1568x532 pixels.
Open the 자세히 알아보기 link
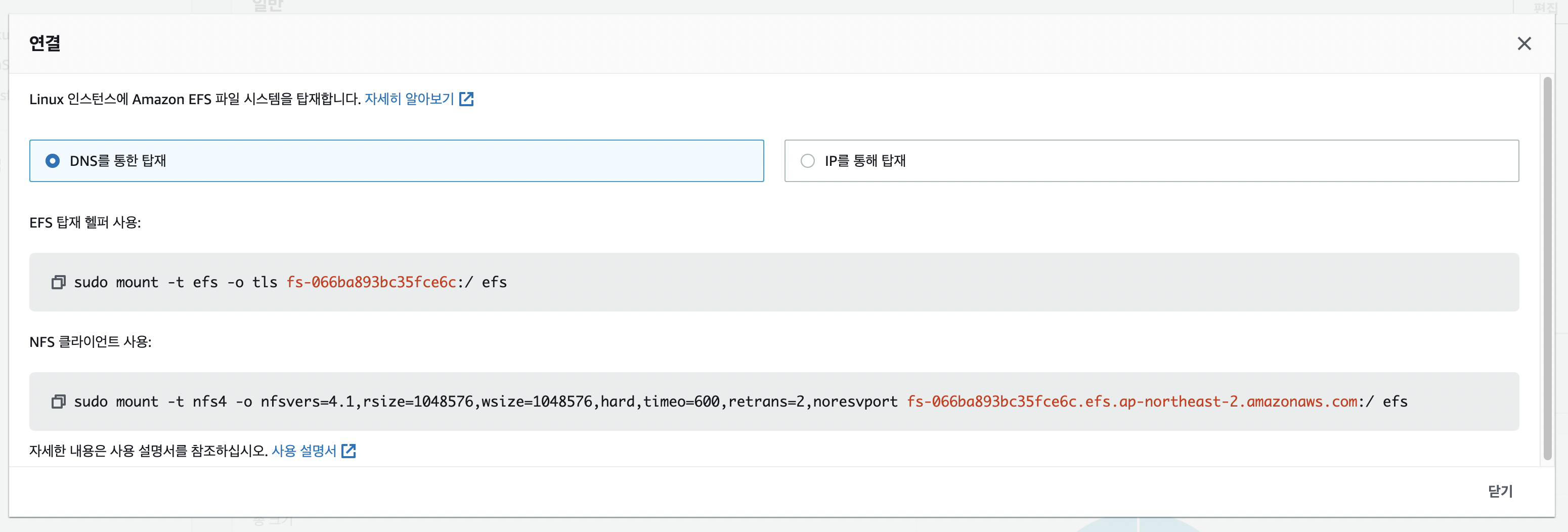[x=409, y=99]
